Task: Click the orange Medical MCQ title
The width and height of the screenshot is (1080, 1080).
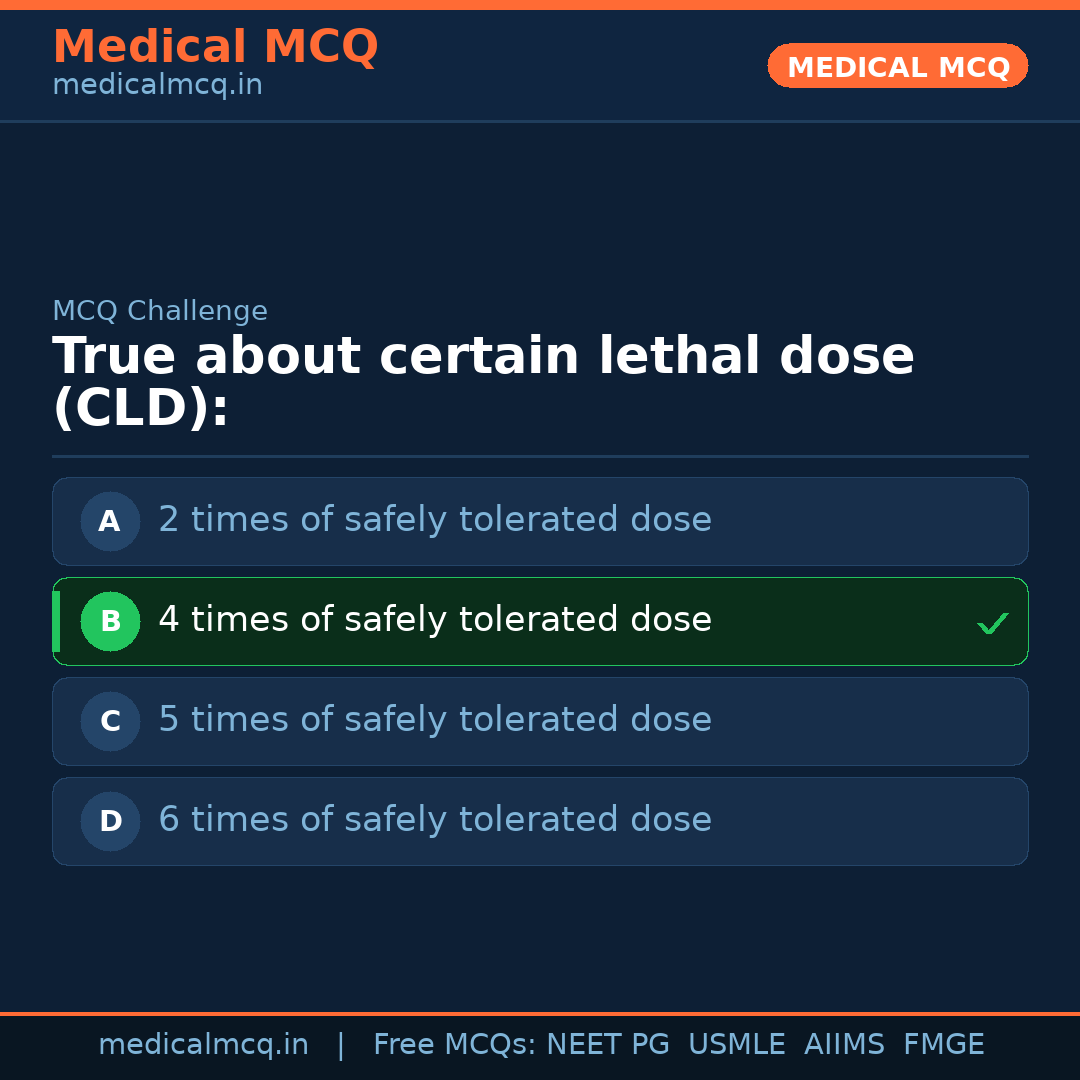Action: 215,47
